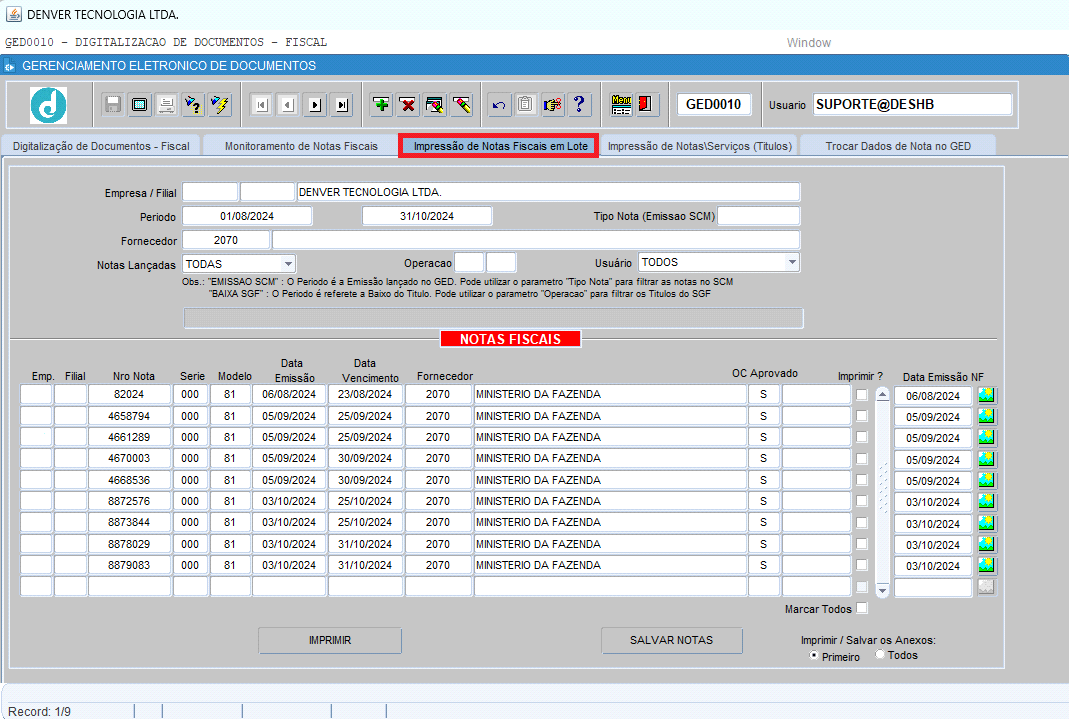
Task: Click the undo arrow icon
Action: pos(499,105)
